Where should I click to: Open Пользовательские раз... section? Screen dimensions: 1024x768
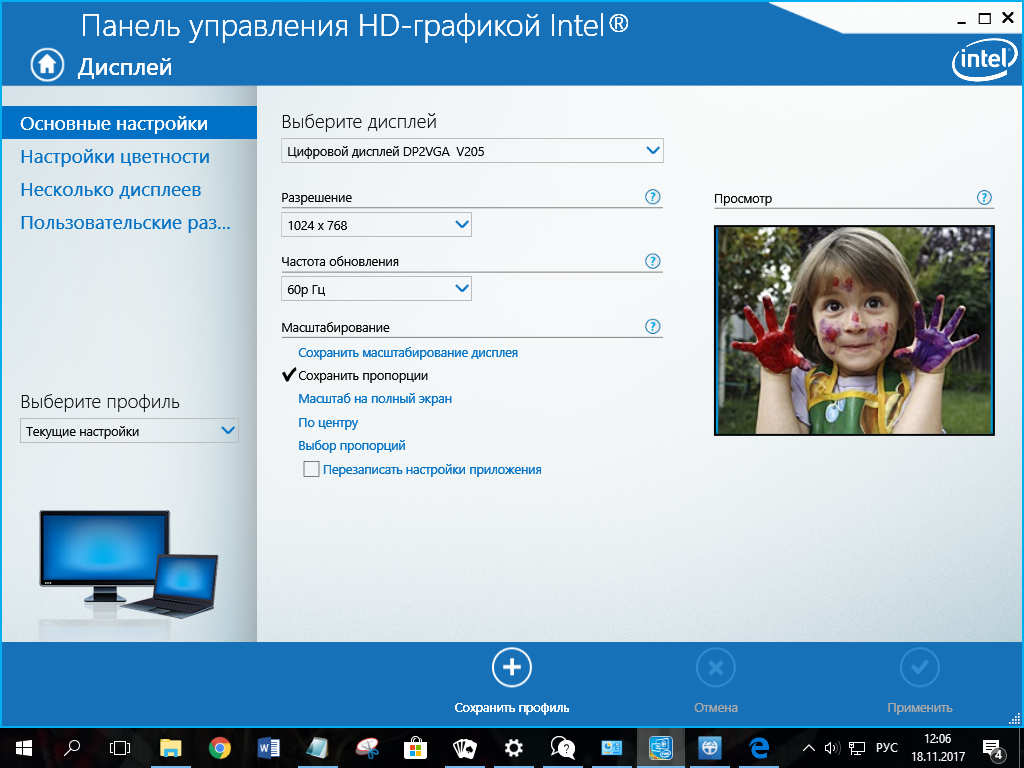(125, 223)
